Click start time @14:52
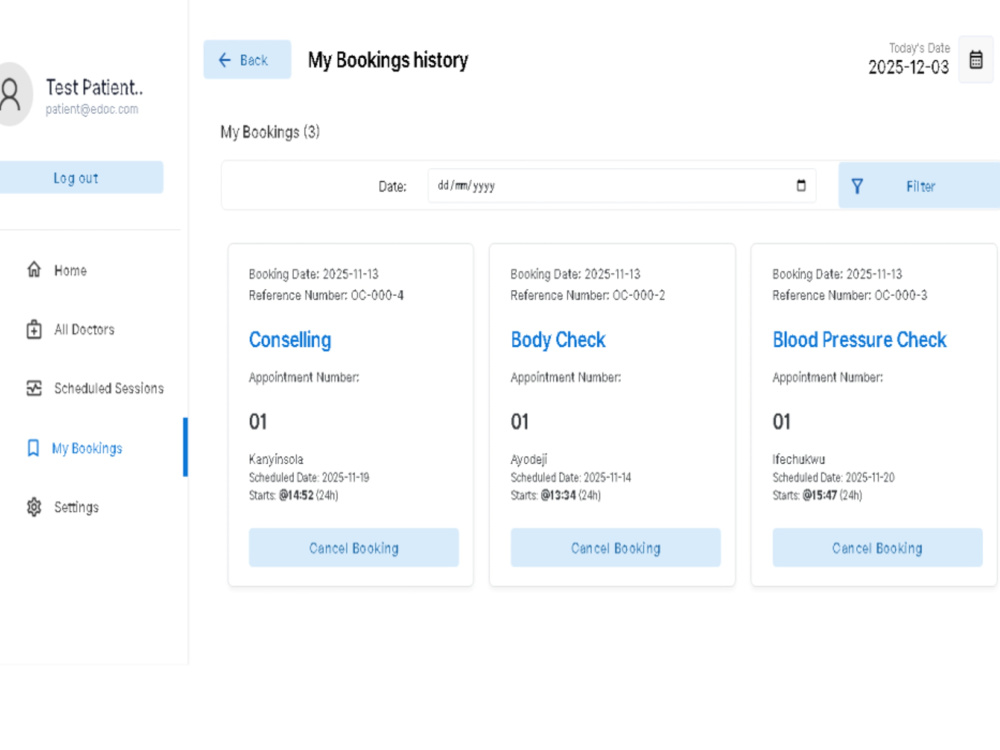Viewport: 1000px width, 750px height. tap(296, 495)
